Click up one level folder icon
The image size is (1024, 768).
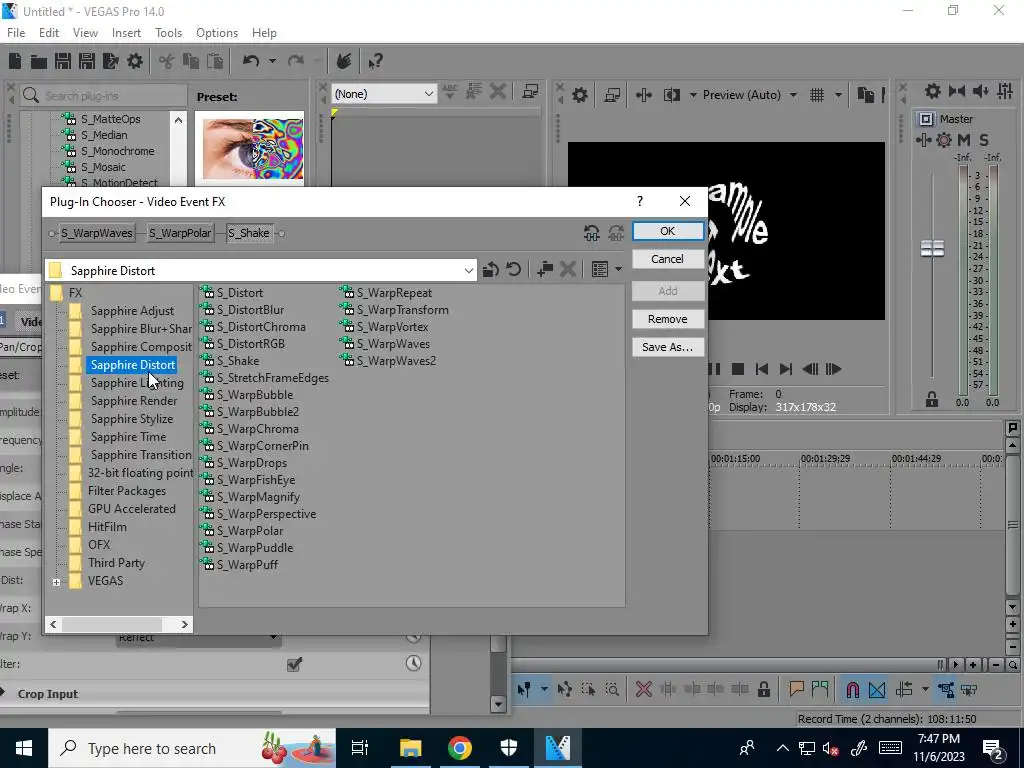click(490, 269)
